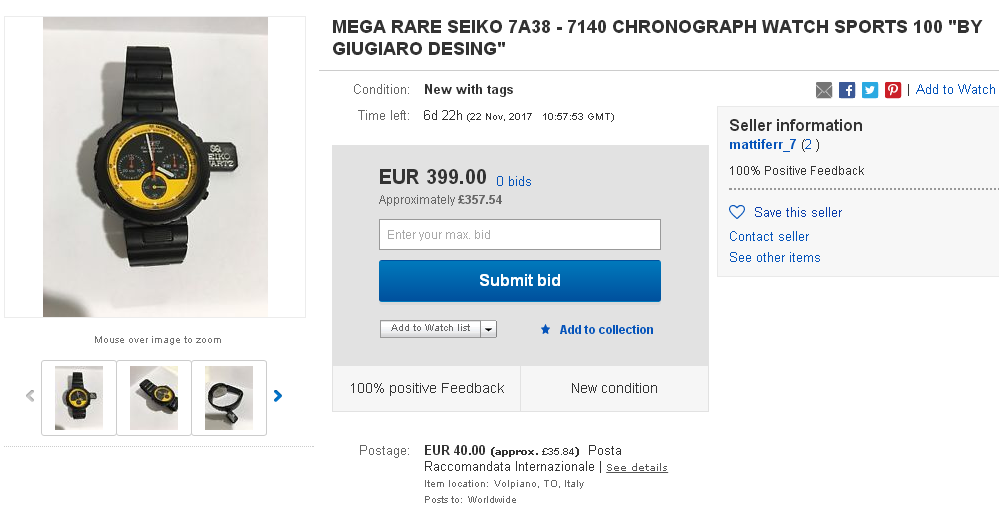Open the 0 bids link

tap(514, 181)
